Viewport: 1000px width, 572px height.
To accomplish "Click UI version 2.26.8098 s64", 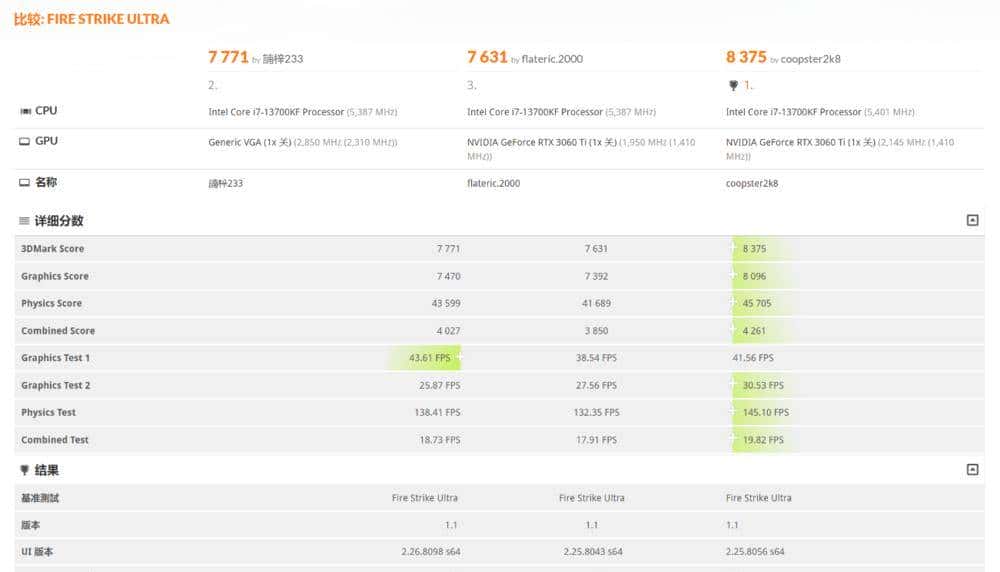I will pyautogui.click(x=430, y=552).
